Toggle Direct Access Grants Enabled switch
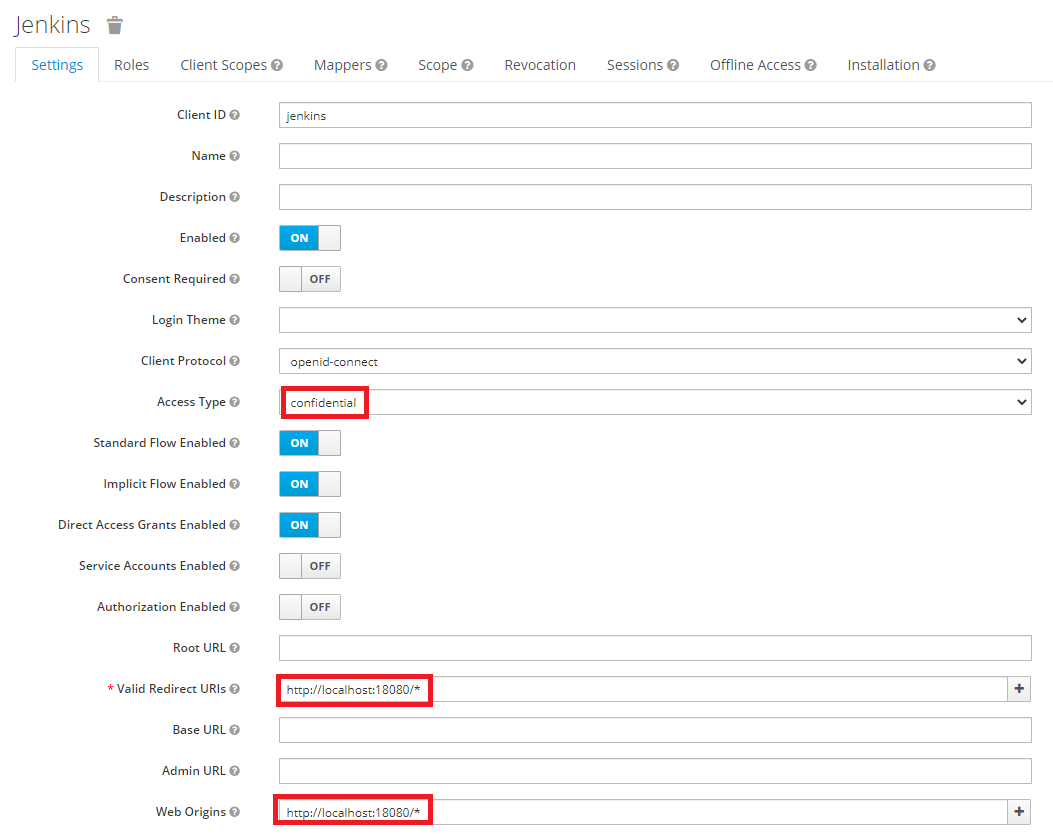Screen dimensions: 1053x837 pos(310,525)
